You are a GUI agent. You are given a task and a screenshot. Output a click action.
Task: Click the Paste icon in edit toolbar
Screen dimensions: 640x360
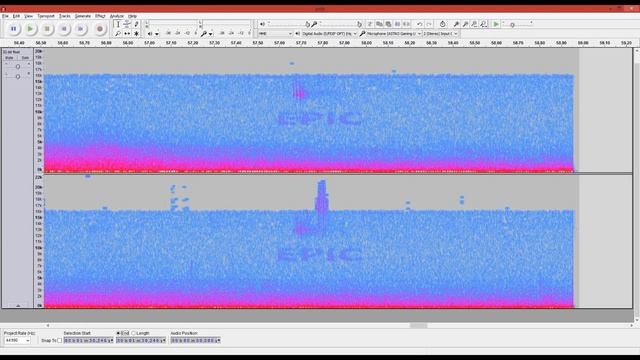click(x=388, y=24)
